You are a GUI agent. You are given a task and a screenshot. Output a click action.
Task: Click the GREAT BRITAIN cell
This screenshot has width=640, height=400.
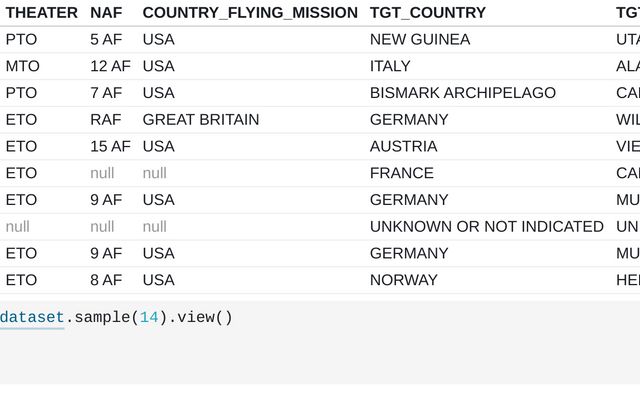[x=200, y=120]
